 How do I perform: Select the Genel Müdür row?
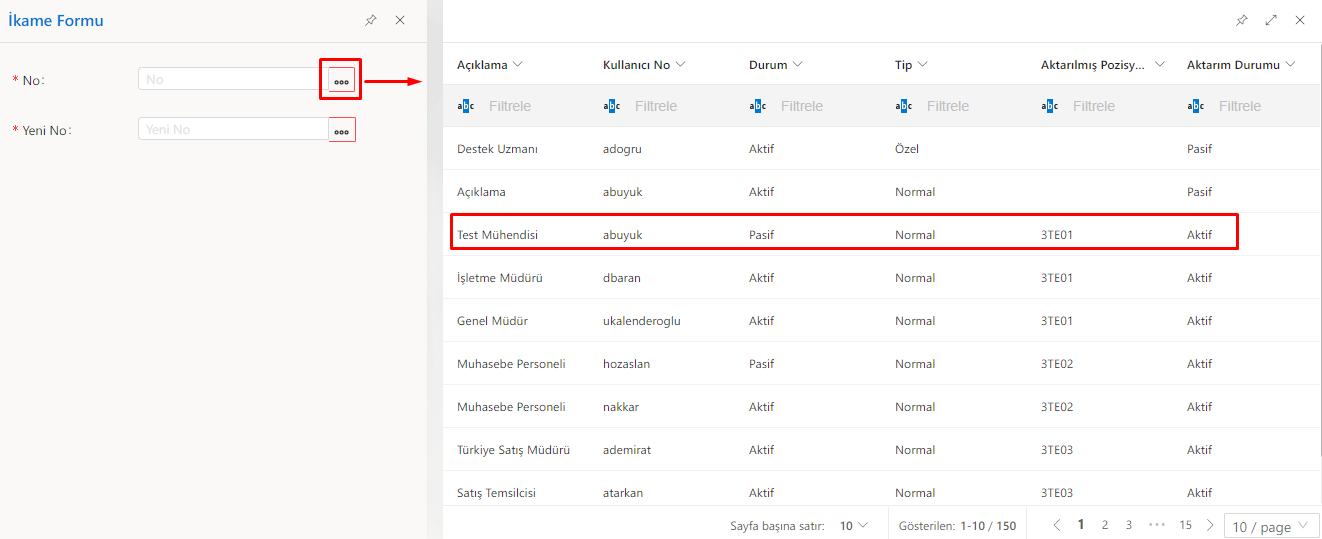(x=493, y=321)
